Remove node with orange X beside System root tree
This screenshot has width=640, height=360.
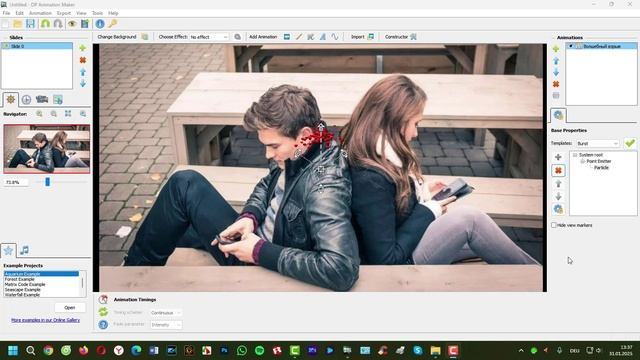tap(558, 170)
